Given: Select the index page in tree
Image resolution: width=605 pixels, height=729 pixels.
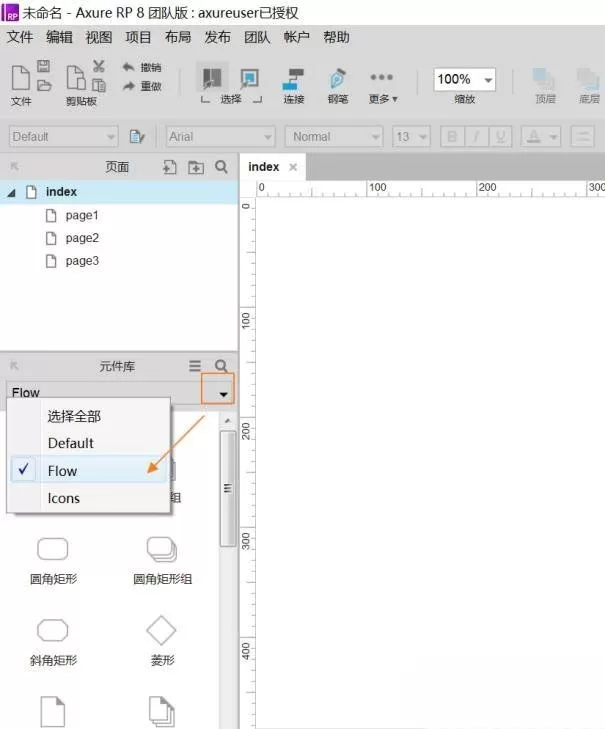Looking at the screenshot, I should pos(119,192).
